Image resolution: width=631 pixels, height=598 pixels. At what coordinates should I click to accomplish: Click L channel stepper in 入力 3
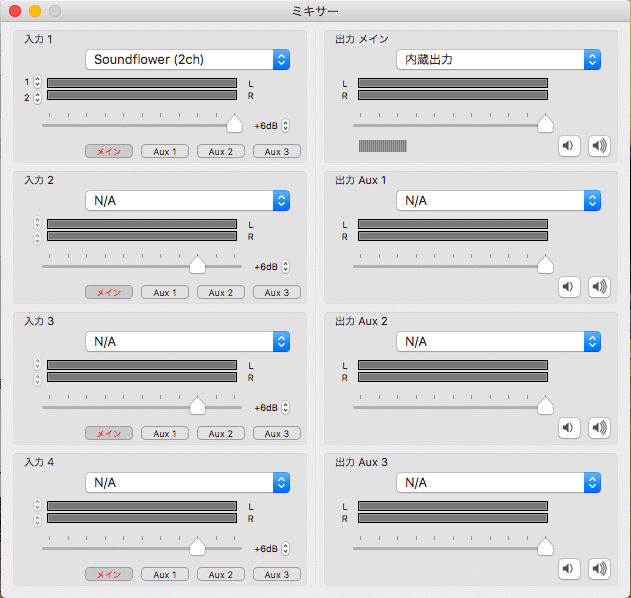[x=37, y=364]
